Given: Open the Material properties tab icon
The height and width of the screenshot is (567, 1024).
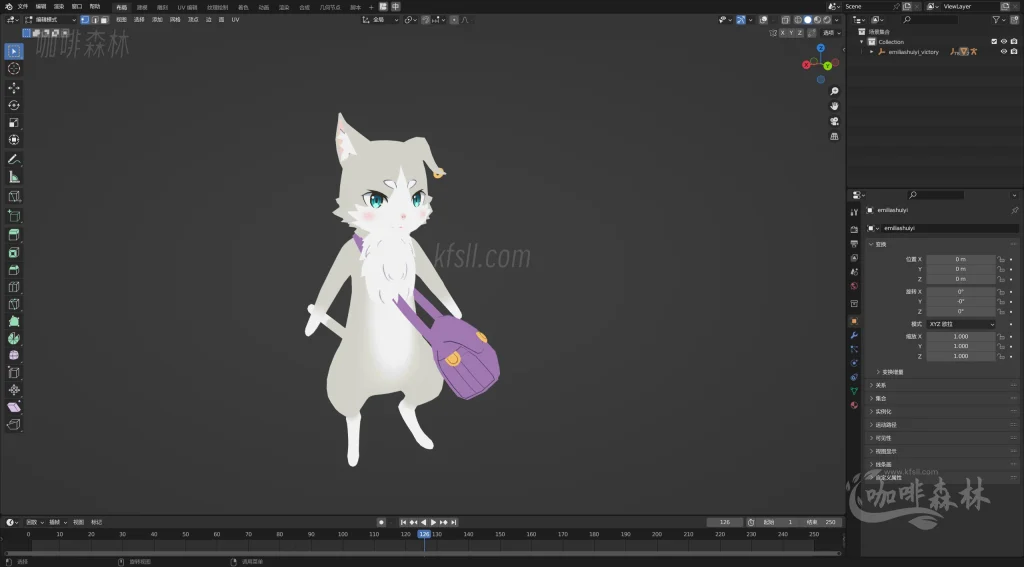Looking at the screenshot, I should pos(854,405).
